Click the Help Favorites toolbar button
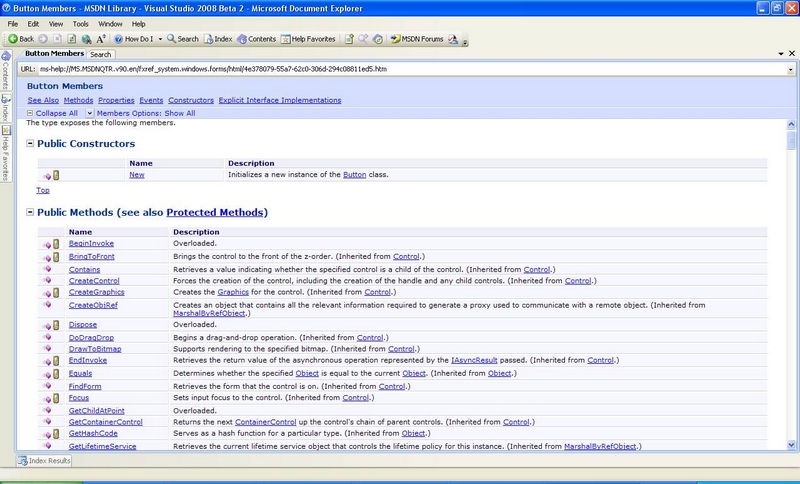800x484 pixels. 306,39
